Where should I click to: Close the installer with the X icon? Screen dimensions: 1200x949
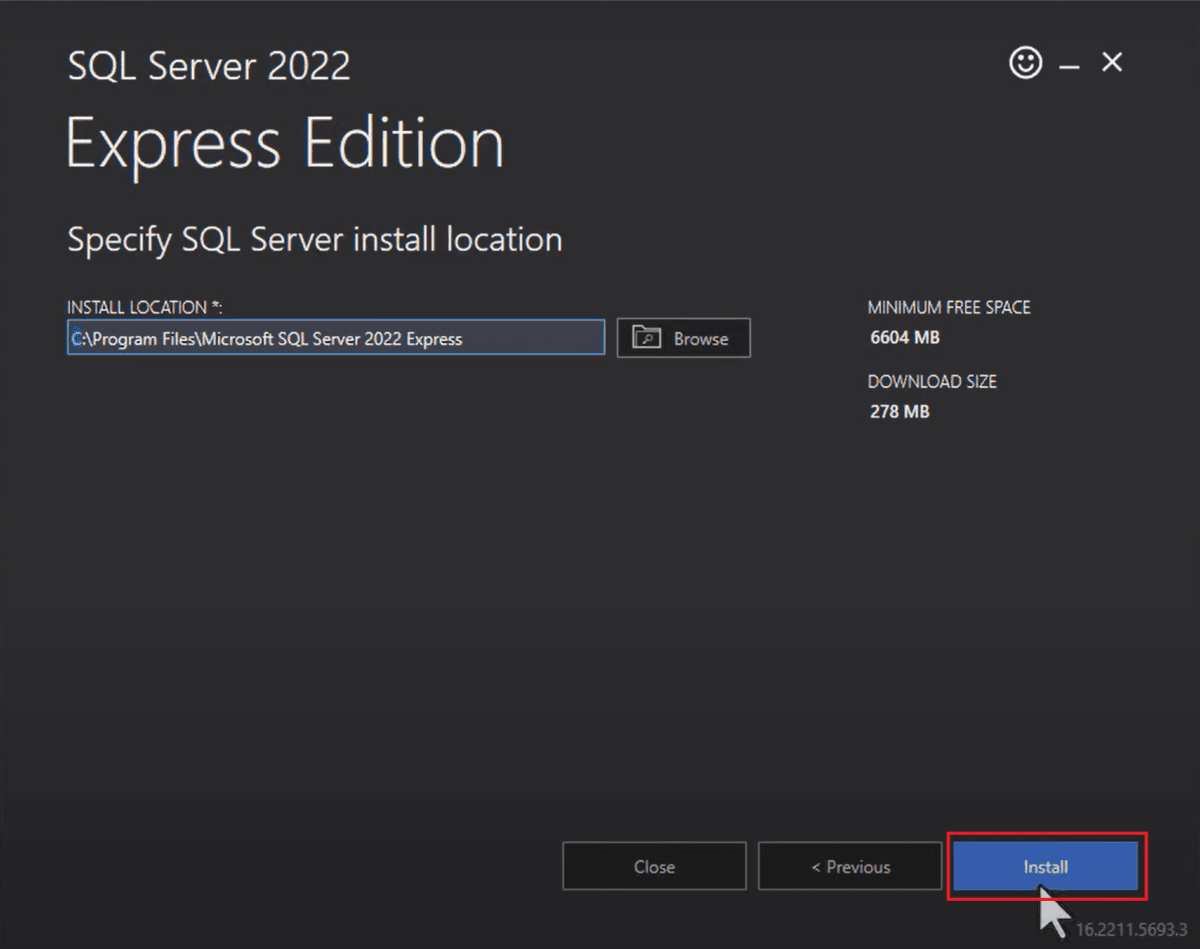coord(1112,63)
